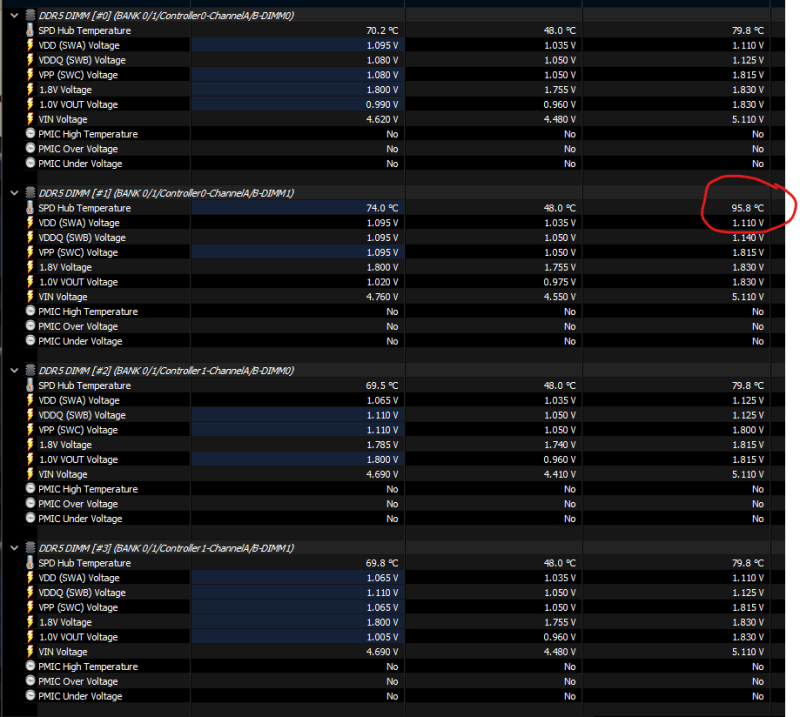Collapse the DDR5 DIMM [#2] group

[x=14, y=370]
